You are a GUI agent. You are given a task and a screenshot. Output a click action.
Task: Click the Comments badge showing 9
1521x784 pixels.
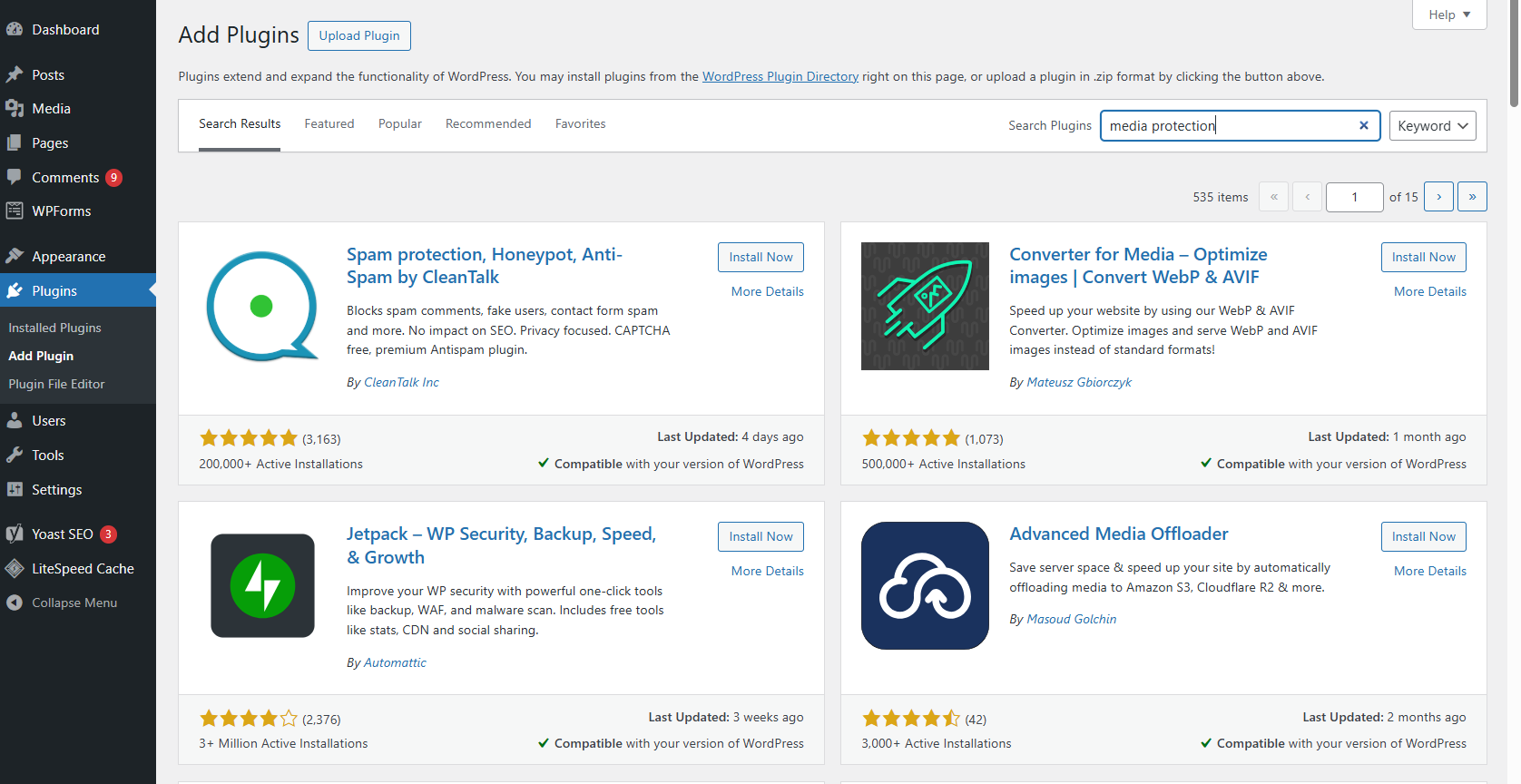click(113, 178)
